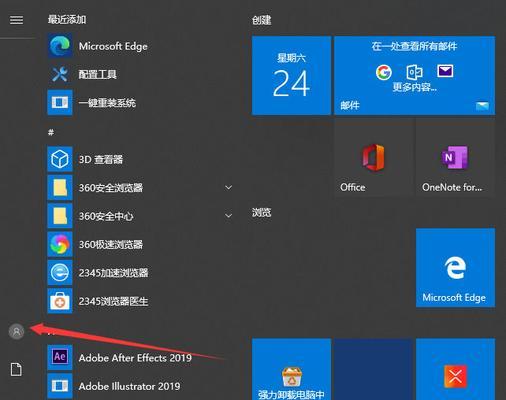Image resolution: width=506 pixels, height=400 pixels.
Task: Click the Outlook icon in mail tile
Action: pos(414,72)
